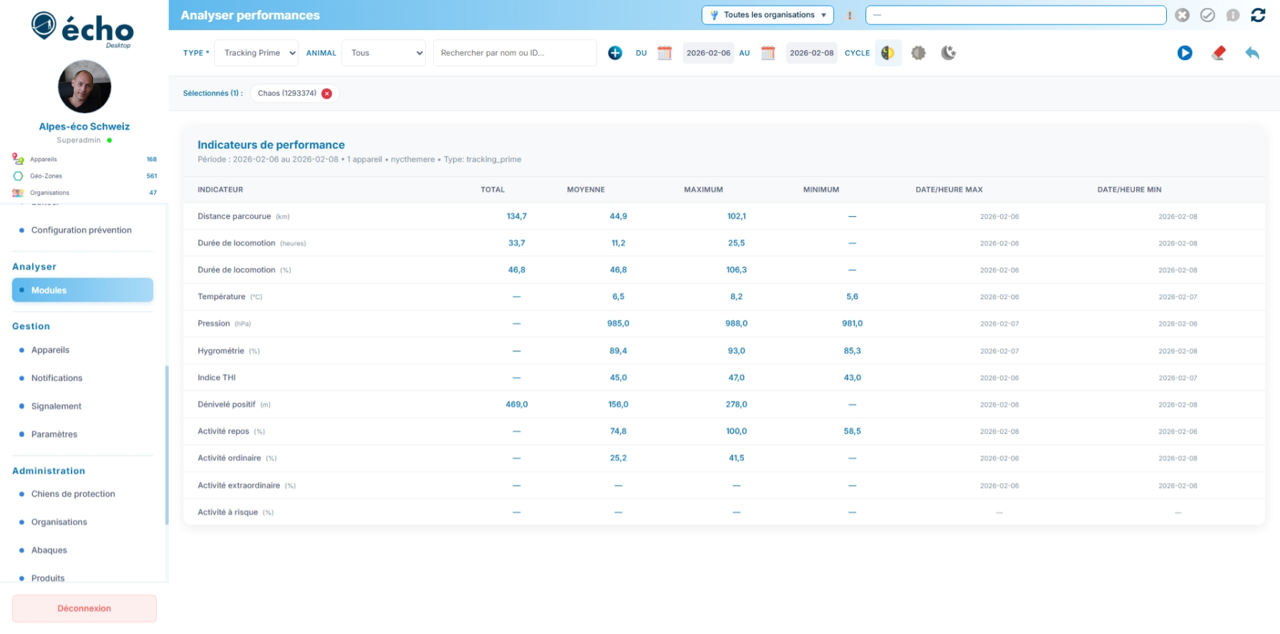Refresh data with the sync arrows icon

coord(1258,15)
